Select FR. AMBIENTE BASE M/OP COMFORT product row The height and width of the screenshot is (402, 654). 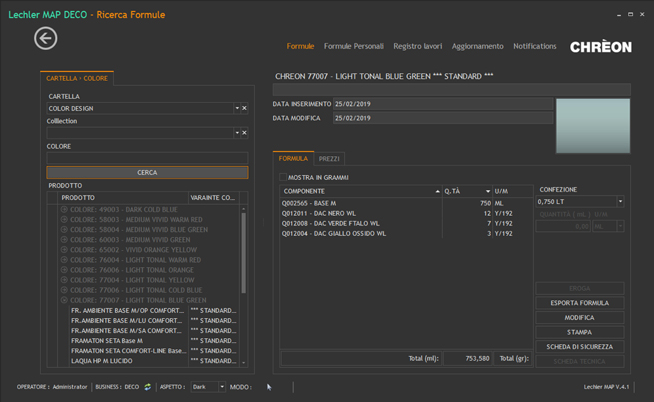[x=153, y=310]
